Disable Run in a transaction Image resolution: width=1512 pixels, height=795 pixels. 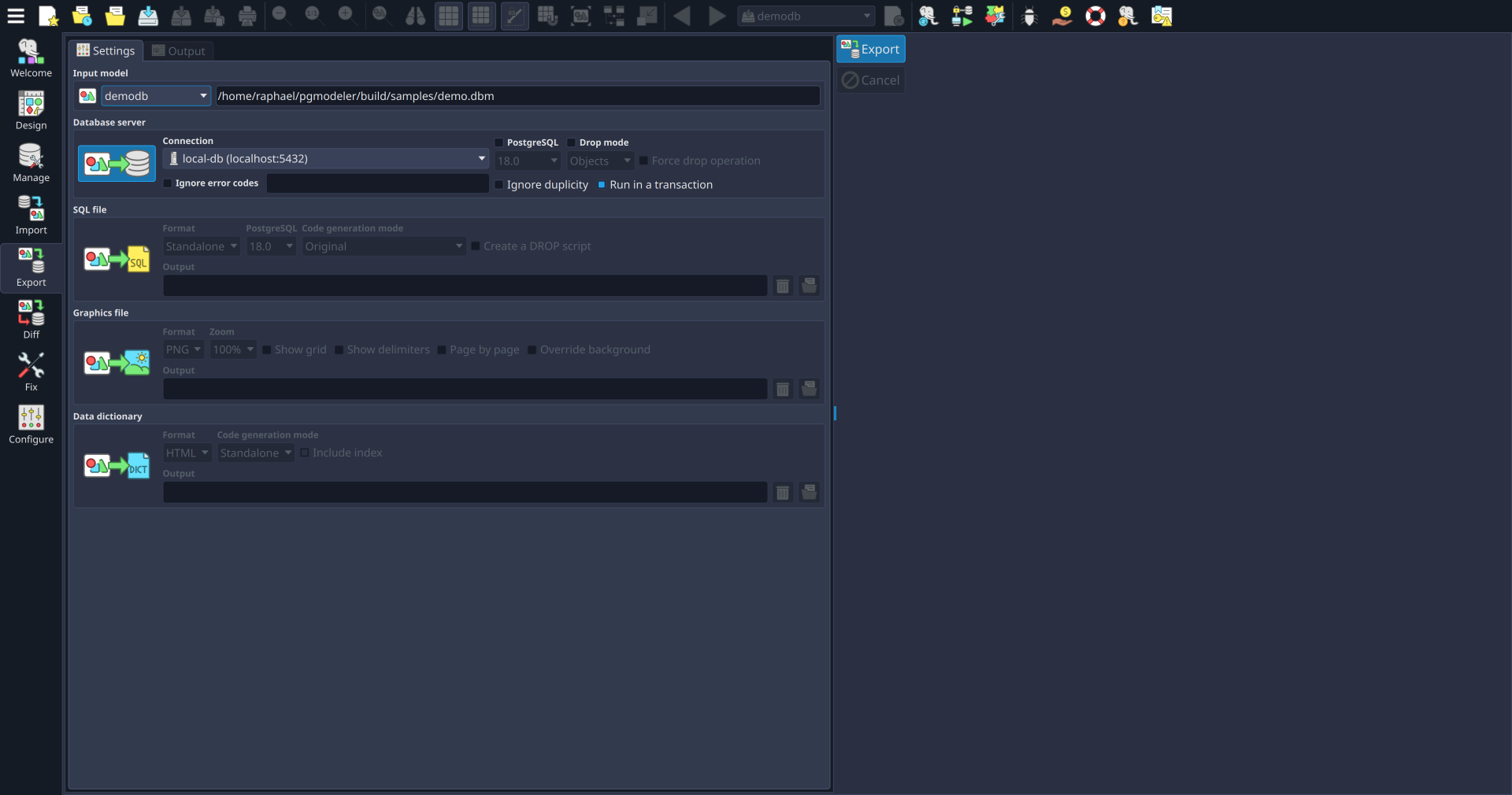coord(602,184)
